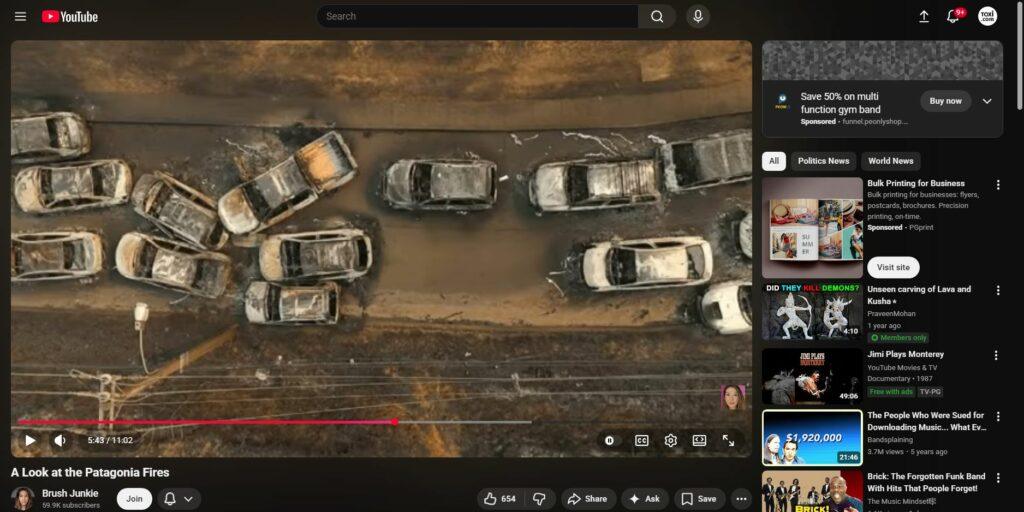This screenshot has width=1024, height=512.
Task: Open the notifications bell in header
Action: click(953, 17)
